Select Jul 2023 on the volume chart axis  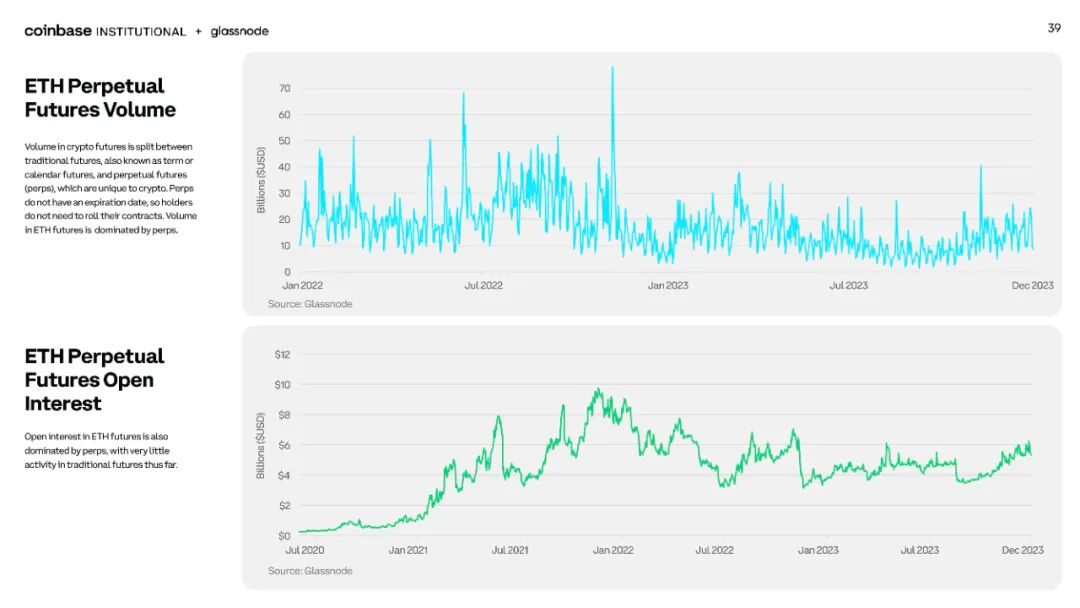tap(849, 285)
